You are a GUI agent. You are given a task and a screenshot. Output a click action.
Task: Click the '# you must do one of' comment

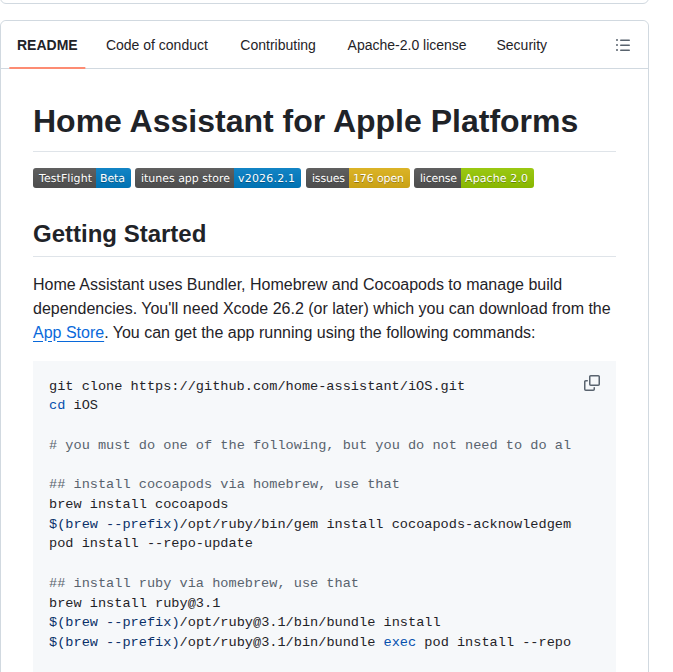(310, 445)
